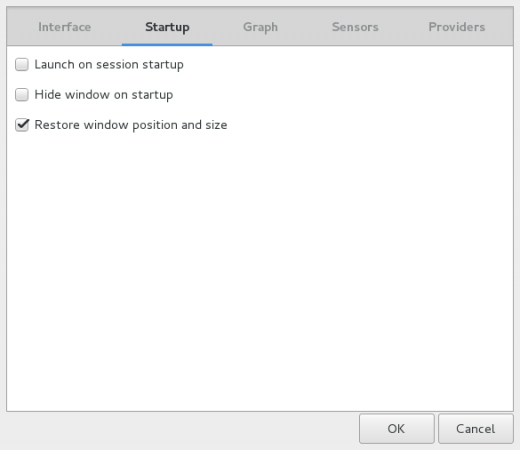
Task: Confirm preferences with the OK button
Action: pos(397,429)
